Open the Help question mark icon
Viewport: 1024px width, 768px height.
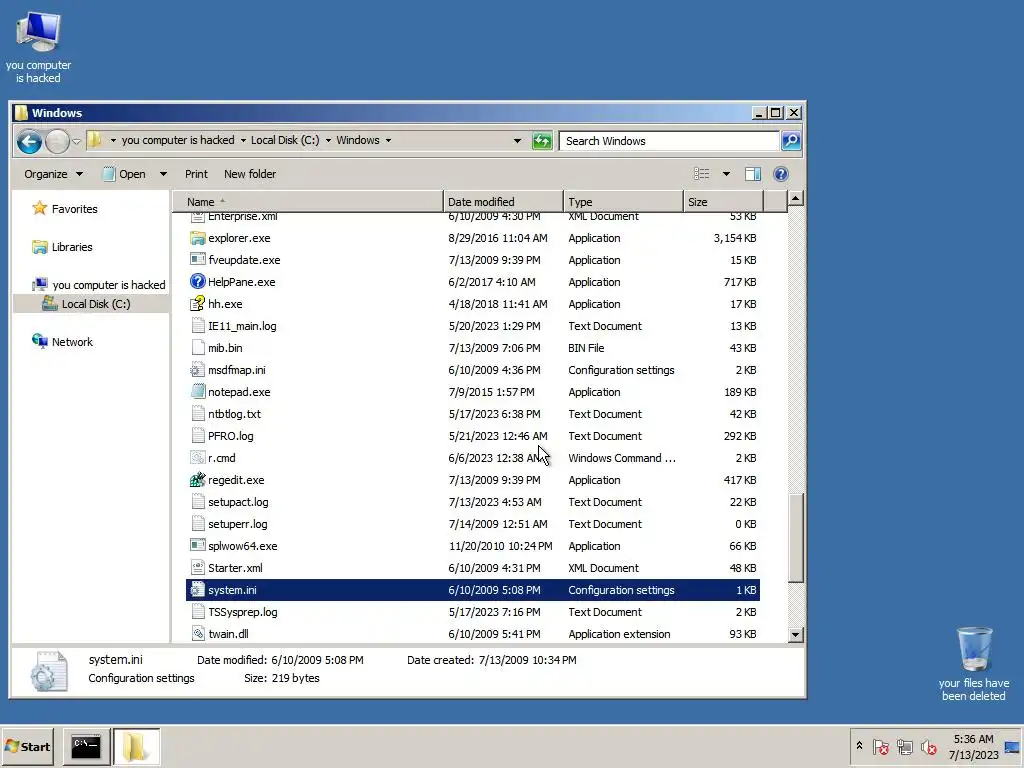coord(780,174)
